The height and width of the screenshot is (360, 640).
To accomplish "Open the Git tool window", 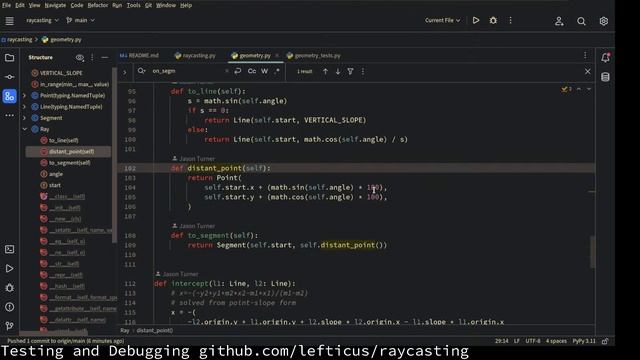I will [x=9, y=326].
